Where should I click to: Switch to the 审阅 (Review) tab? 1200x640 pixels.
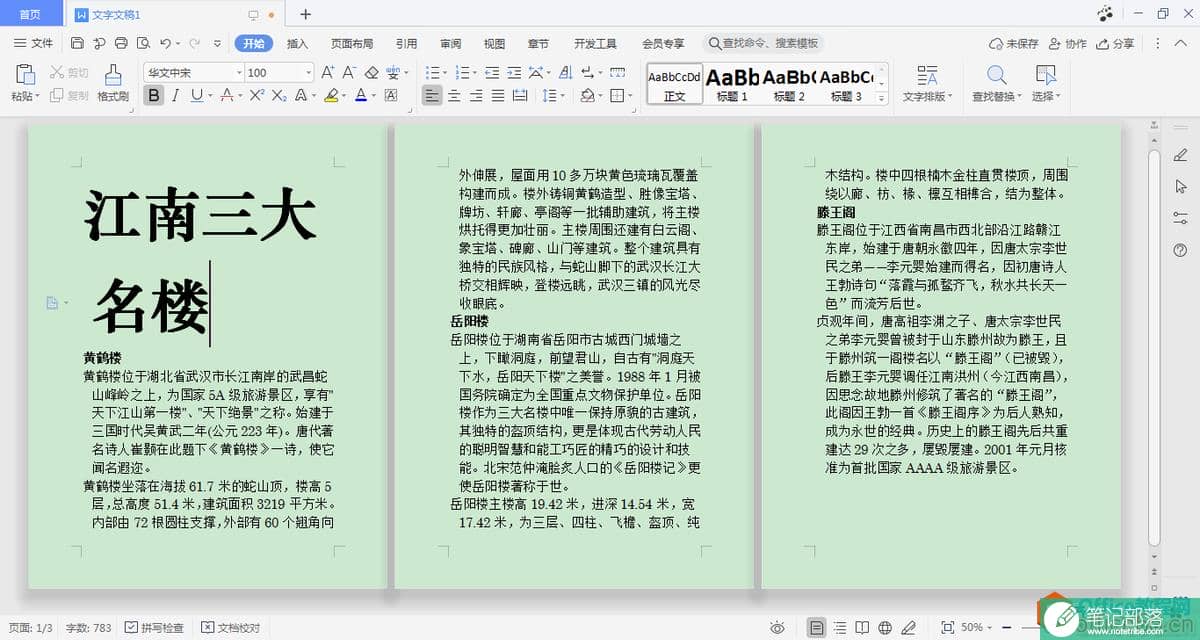pos(450,43)
